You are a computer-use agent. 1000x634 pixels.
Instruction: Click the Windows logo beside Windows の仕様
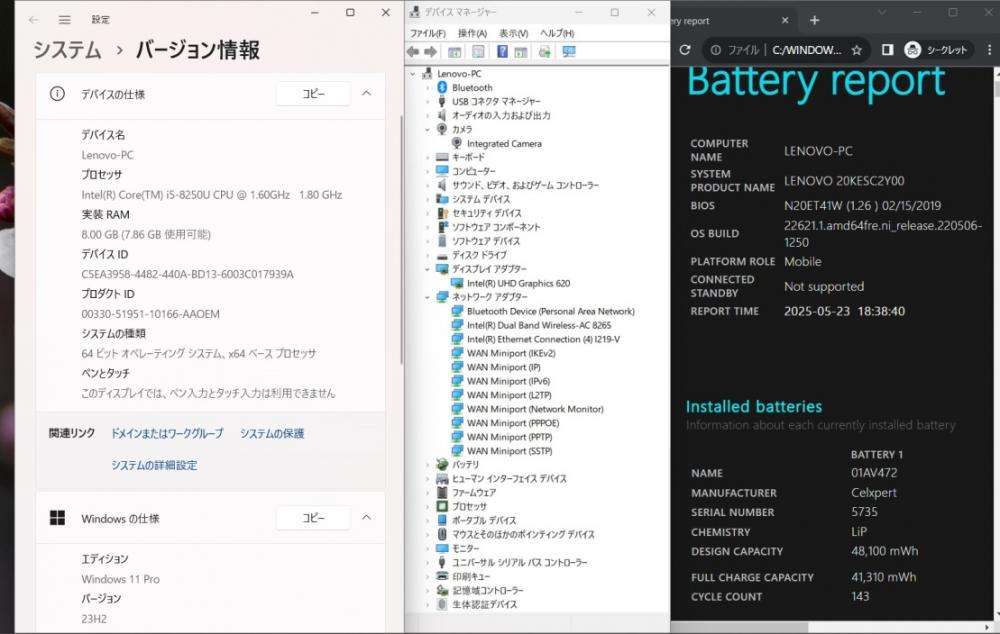[x=57, y=518]
